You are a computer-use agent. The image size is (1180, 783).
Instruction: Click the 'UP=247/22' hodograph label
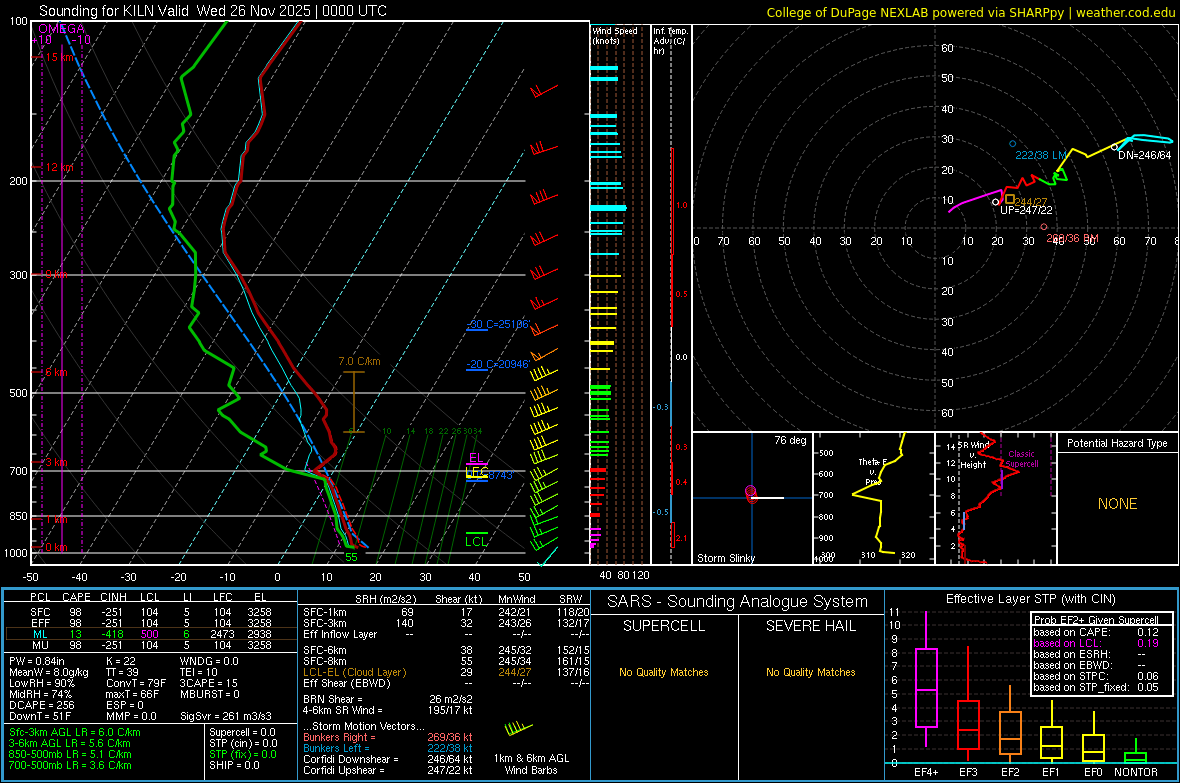tap(1026, 210)
